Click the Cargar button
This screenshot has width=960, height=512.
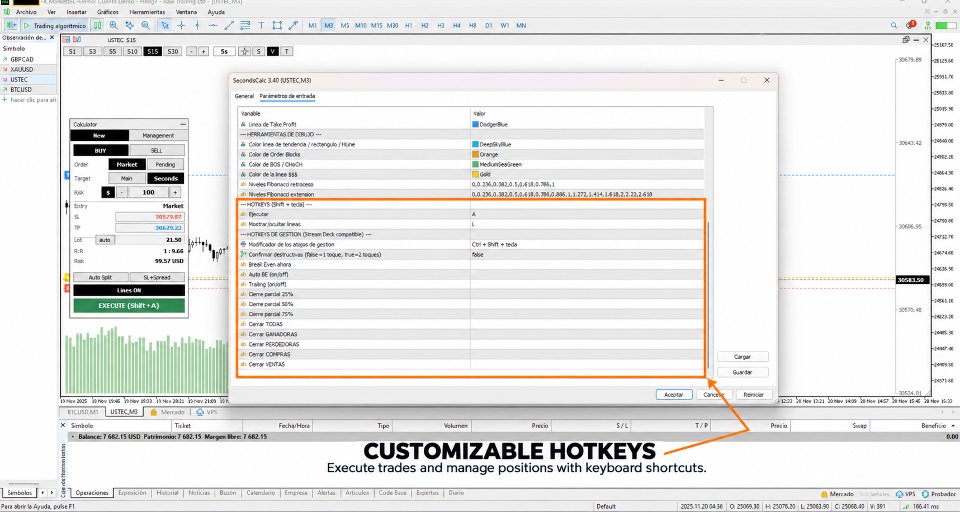click(742, 357)
